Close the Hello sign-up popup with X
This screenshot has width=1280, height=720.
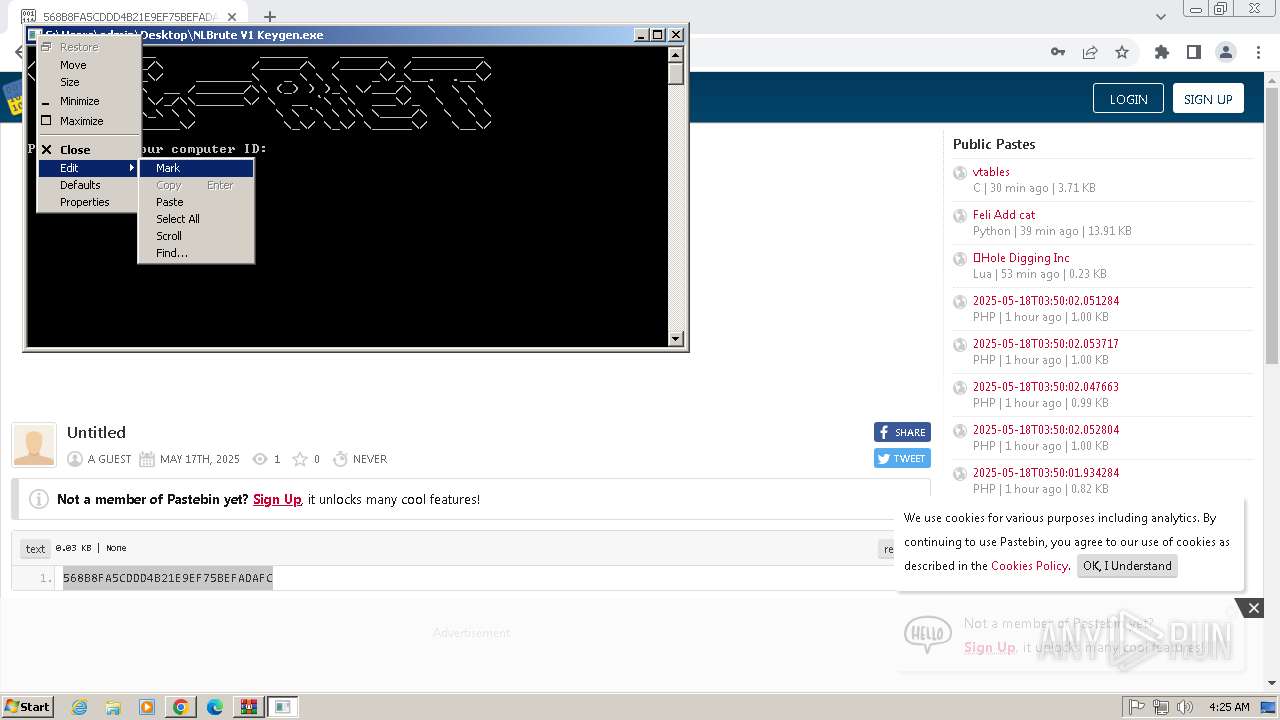(x=1253, y=608)
